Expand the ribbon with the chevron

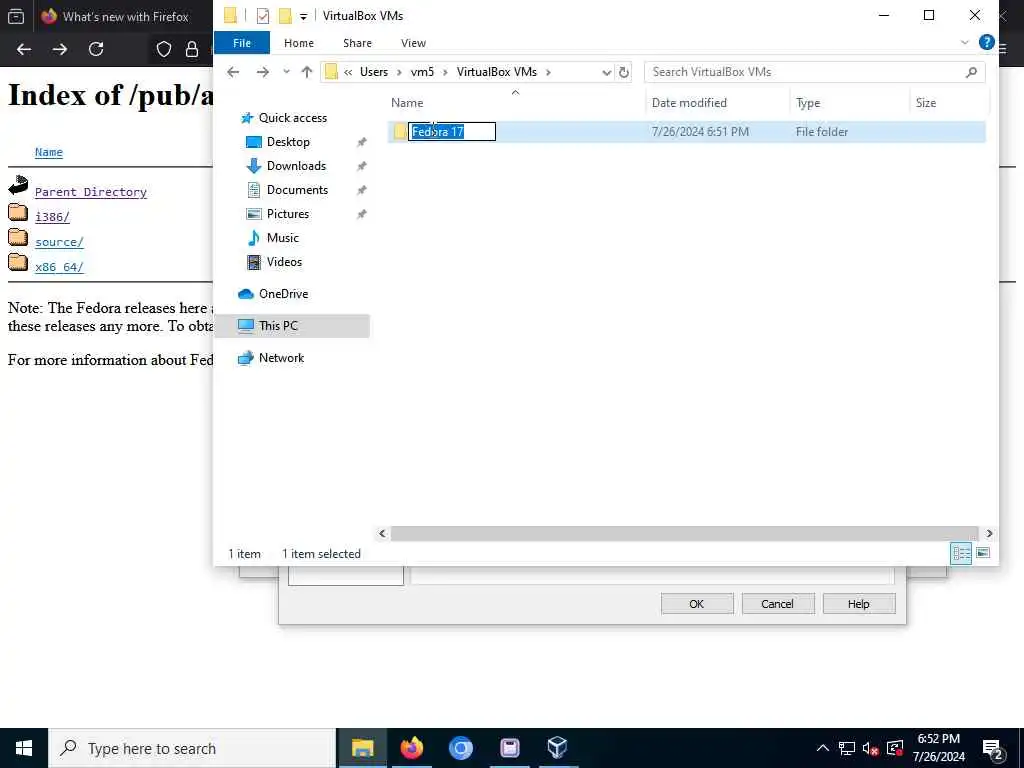tap(965, 42)
